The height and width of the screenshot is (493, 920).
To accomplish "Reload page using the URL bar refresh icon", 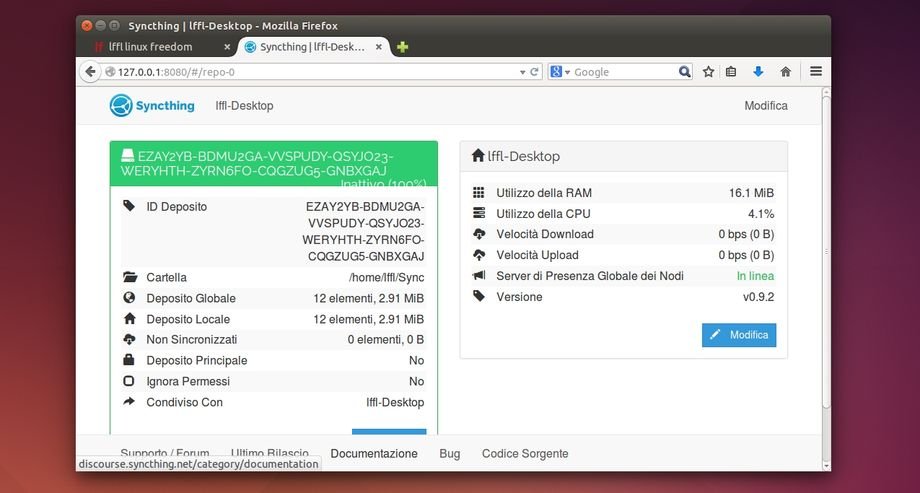I will 535,72.
